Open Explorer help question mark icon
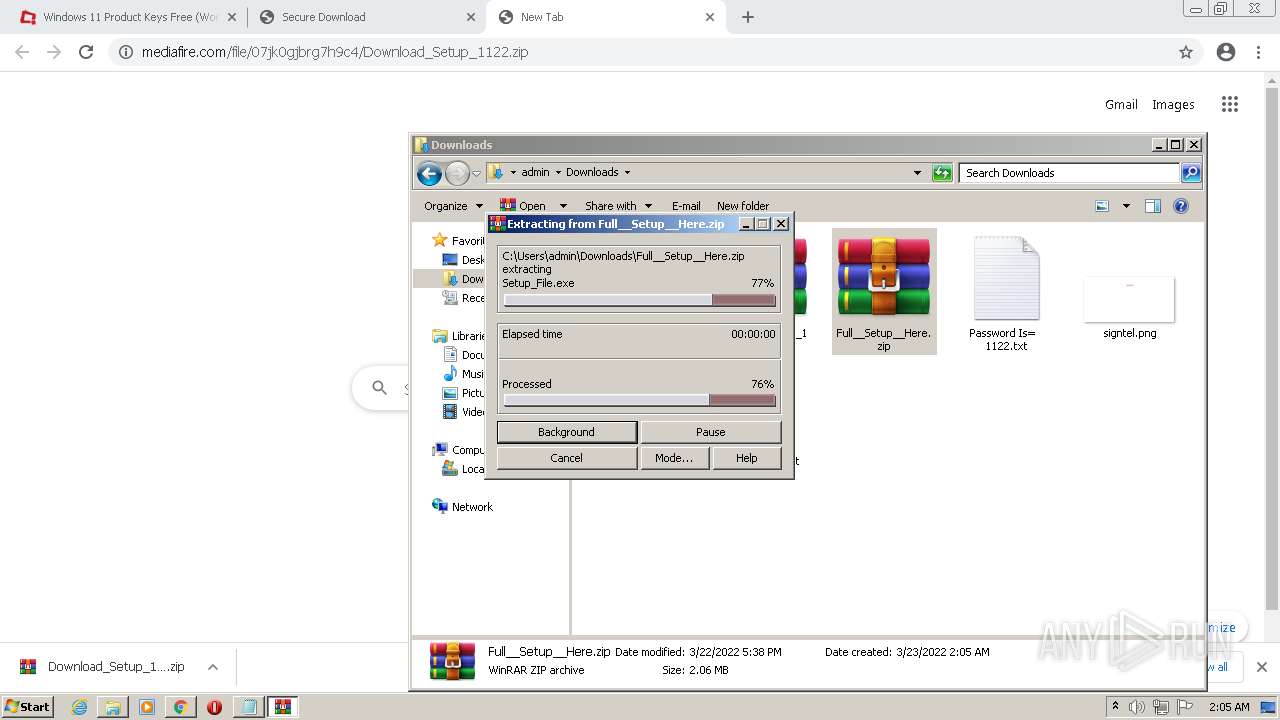Viewport: 1280px width, 720px height. pos(1181,206)
